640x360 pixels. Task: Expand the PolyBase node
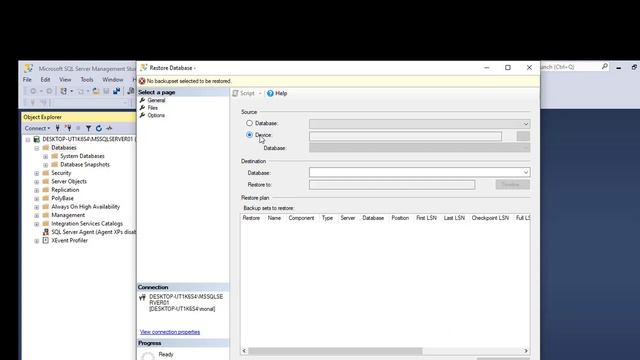tap(37, 199)
